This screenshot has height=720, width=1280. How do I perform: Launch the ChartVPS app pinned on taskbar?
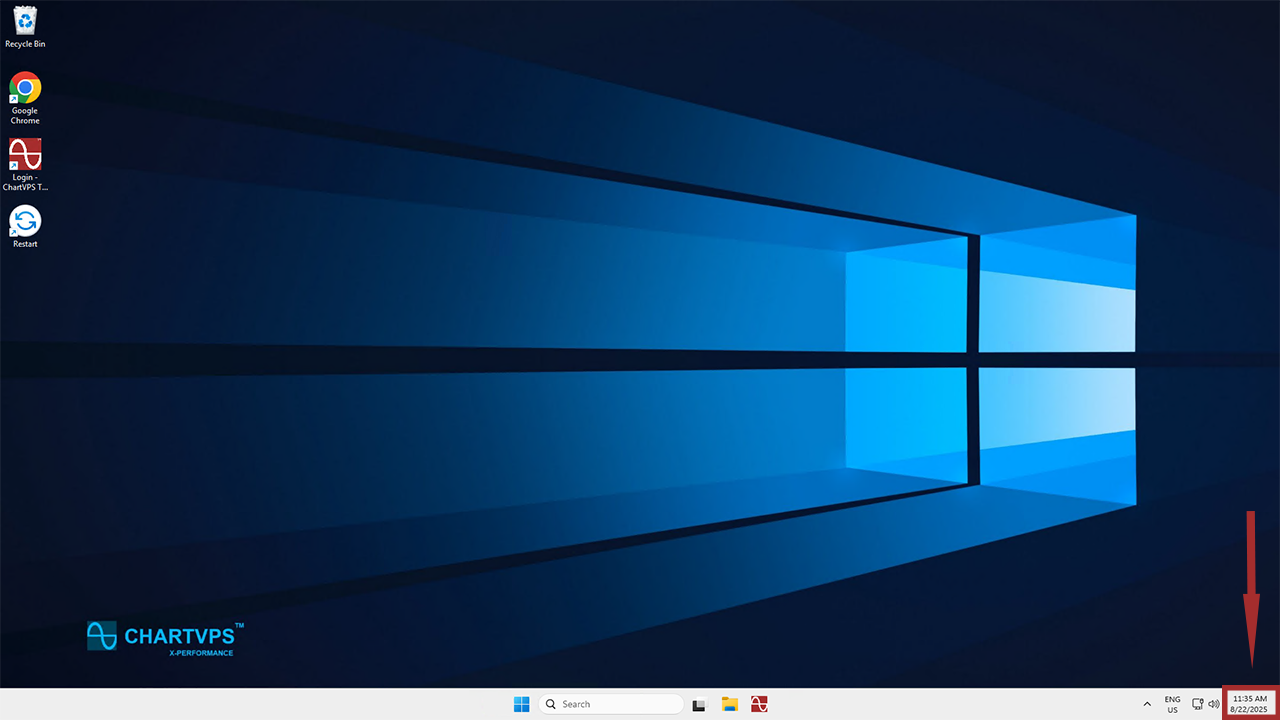(760, 704)
